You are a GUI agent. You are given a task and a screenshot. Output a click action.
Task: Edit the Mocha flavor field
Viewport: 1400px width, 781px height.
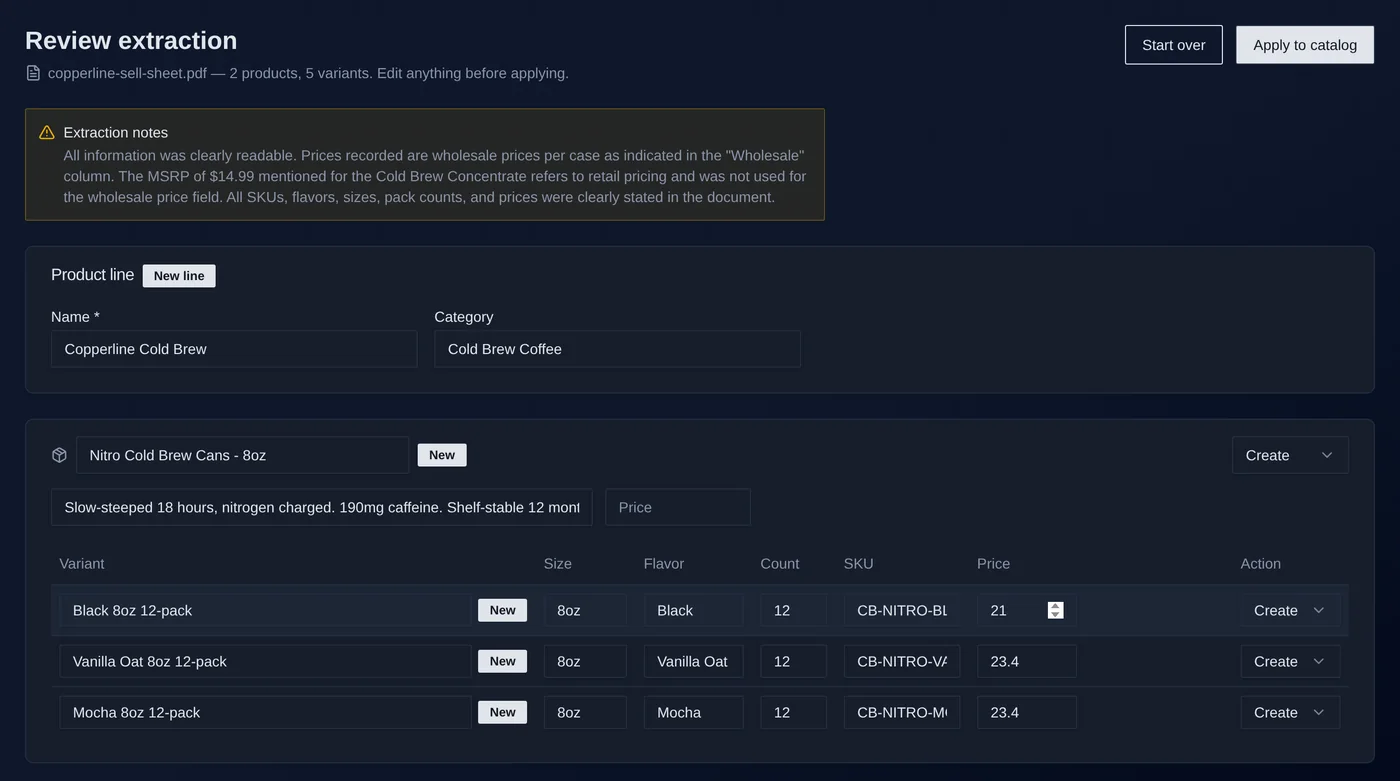click(693, 712)
